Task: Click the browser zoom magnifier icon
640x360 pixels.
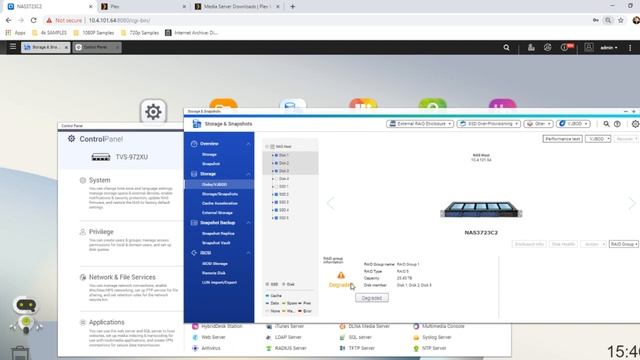Action: click(608, 20)
